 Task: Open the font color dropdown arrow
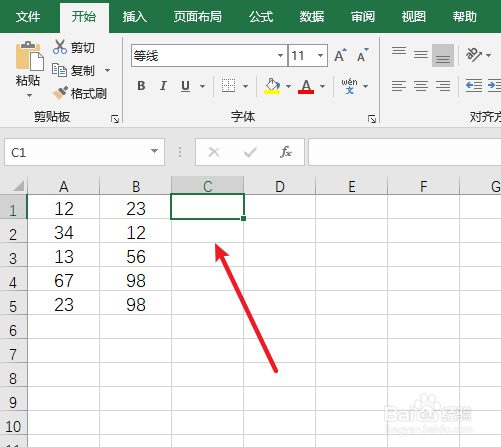pyautogui.click(x=322, y=86)
